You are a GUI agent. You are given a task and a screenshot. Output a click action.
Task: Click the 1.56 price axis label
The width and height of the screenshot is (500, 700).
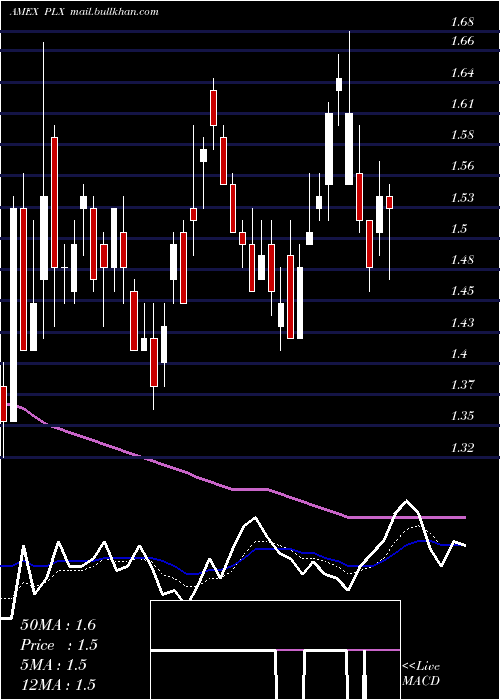click(462, 166)
